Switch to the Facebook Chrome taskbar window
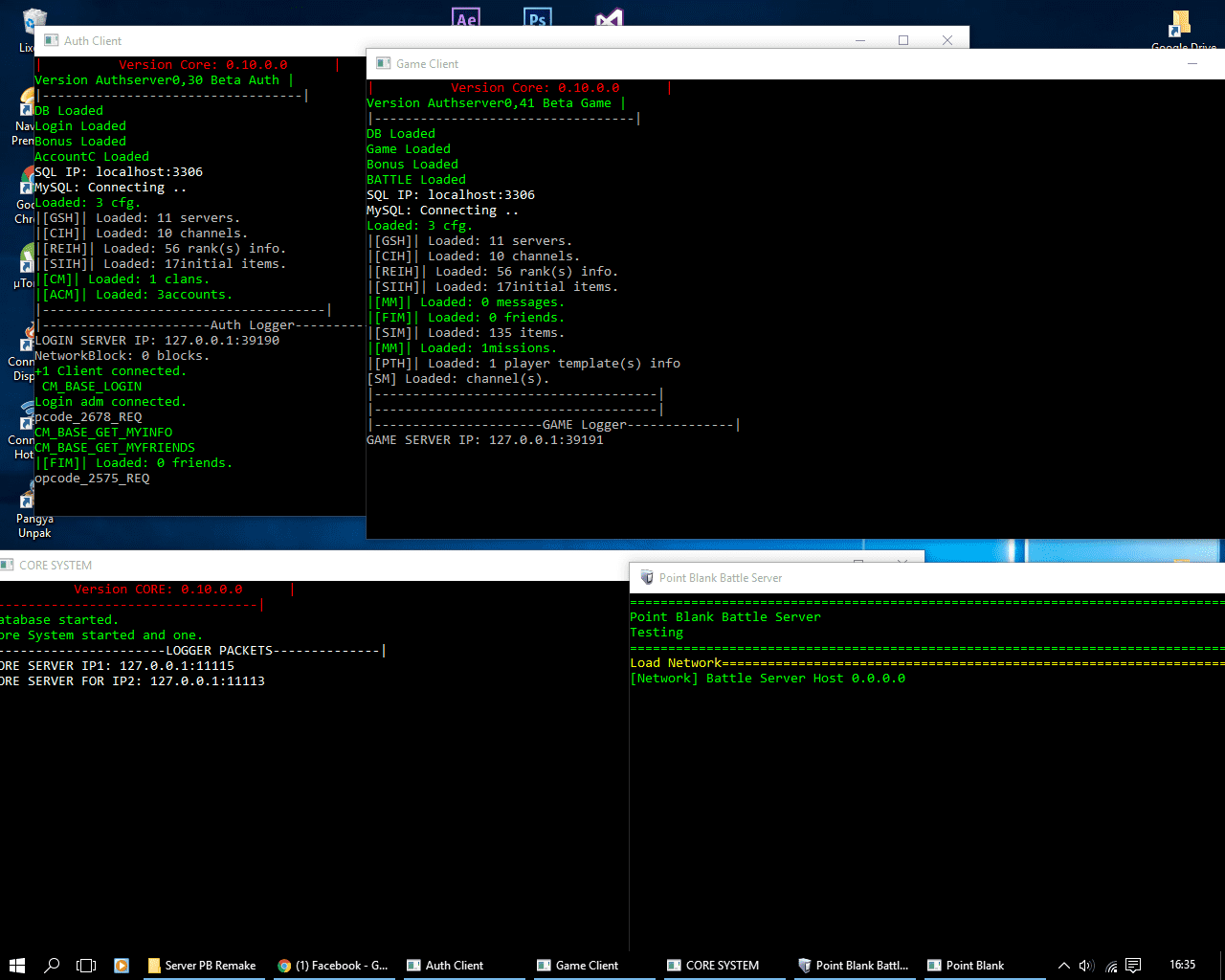The image size is (1225, 980). pyautogui.click(x=332, y=965)
